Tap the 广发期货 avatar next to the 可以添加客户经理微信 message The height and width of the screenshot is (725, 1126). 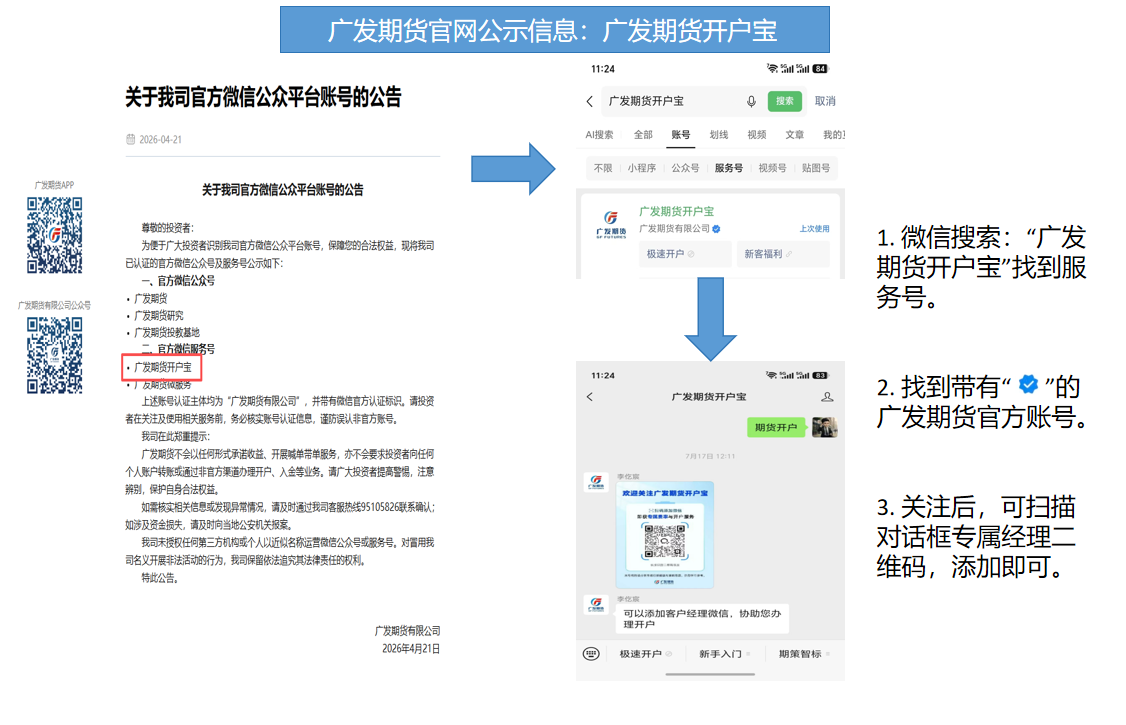point(596,605)
